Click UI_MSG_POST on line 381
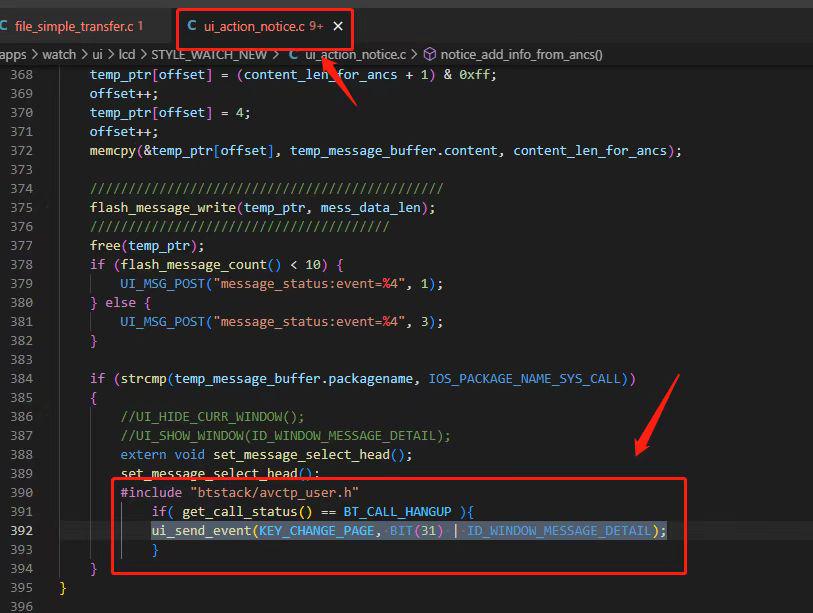 pyautogui.click(x=163, y=322)
